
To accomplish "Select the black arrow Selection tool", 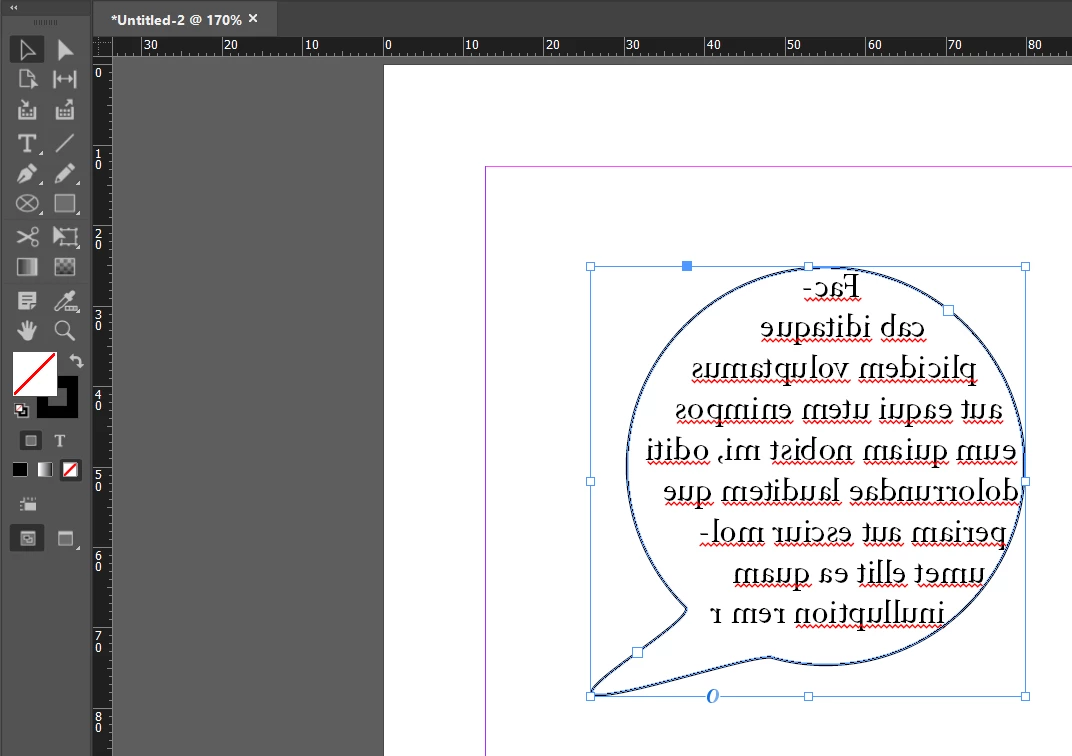I will [x=27, y=50].
